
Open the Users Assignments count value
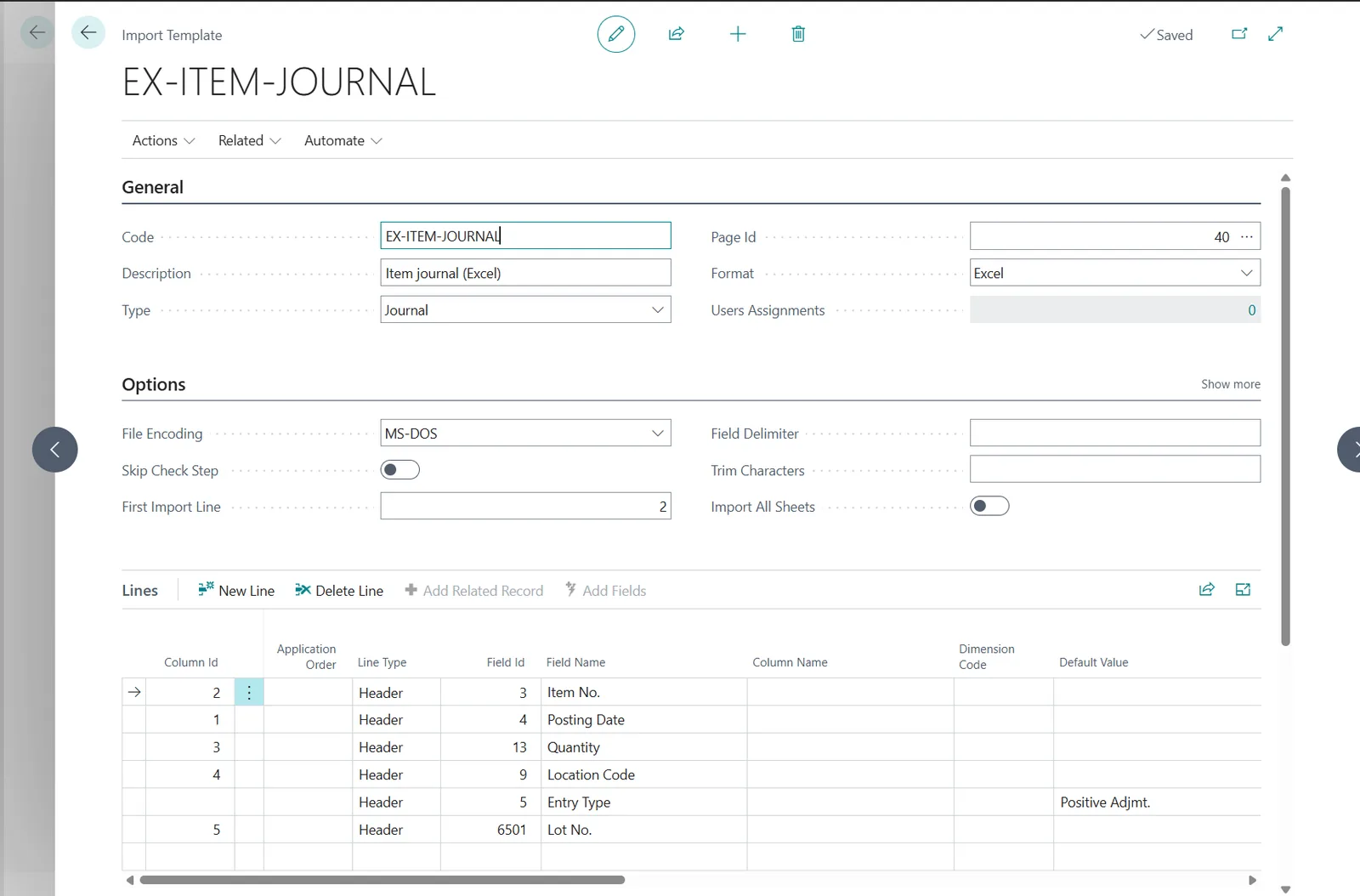point(1251,310)
